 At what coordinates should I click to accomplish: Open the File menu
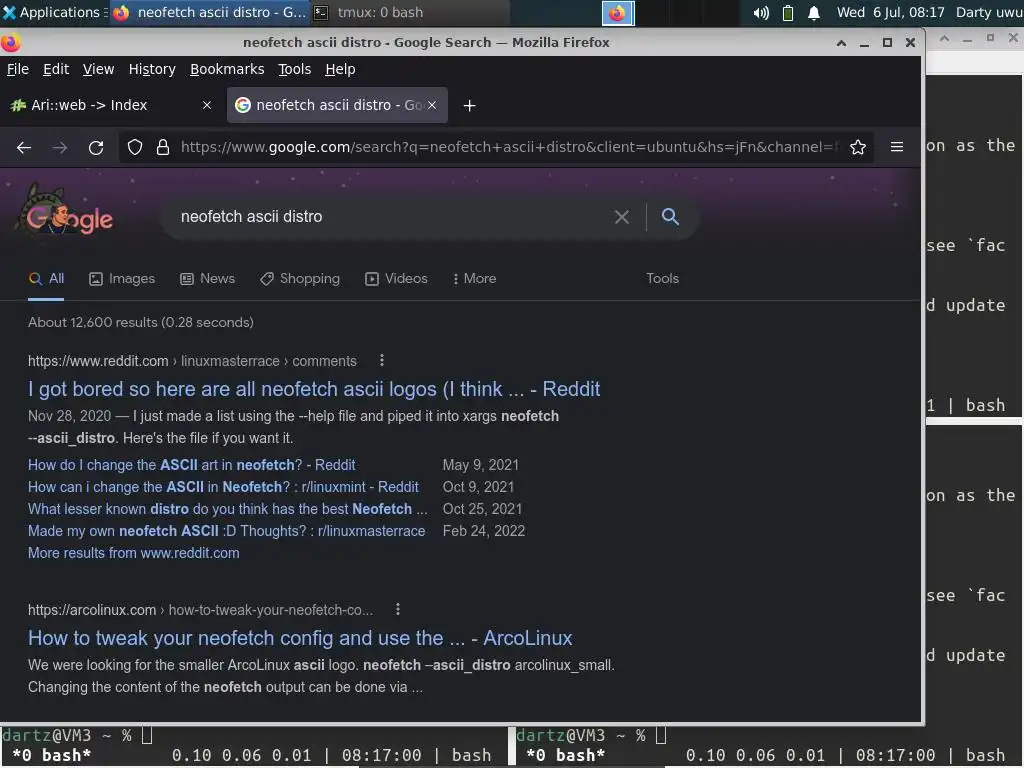tap(18, 69)
